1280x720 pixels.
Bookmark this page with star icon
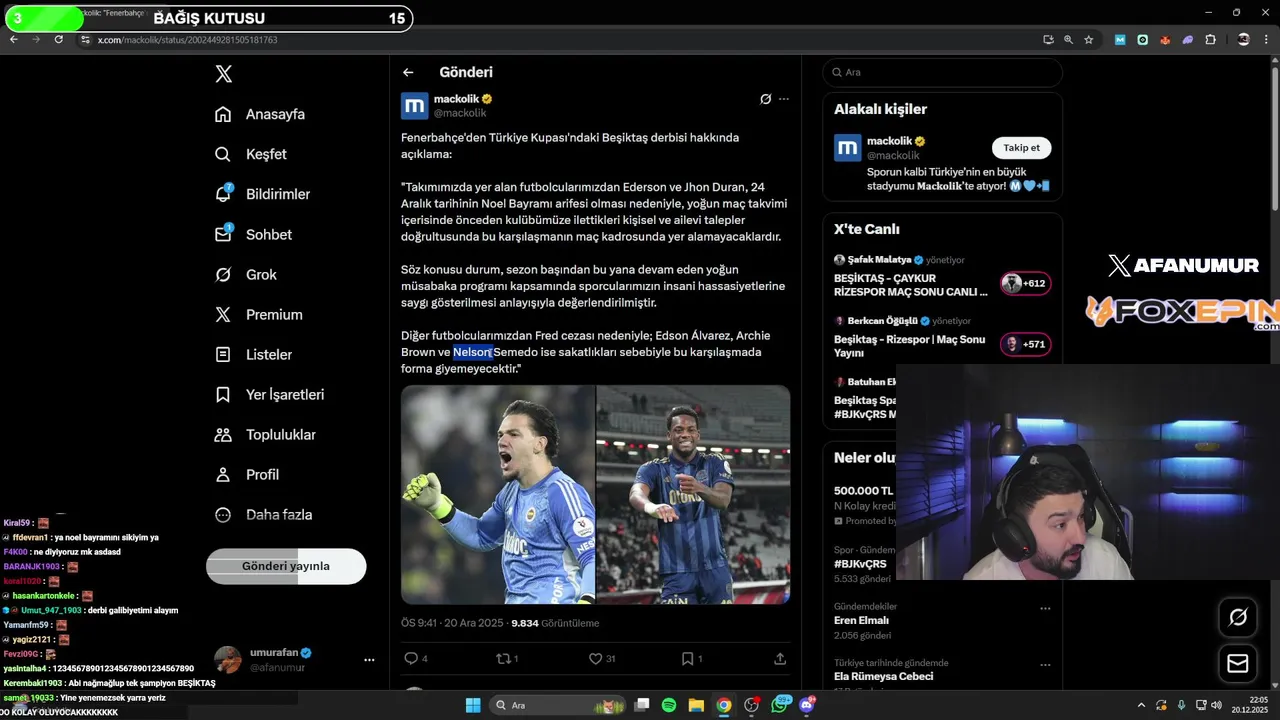(x=1088, y=39)
